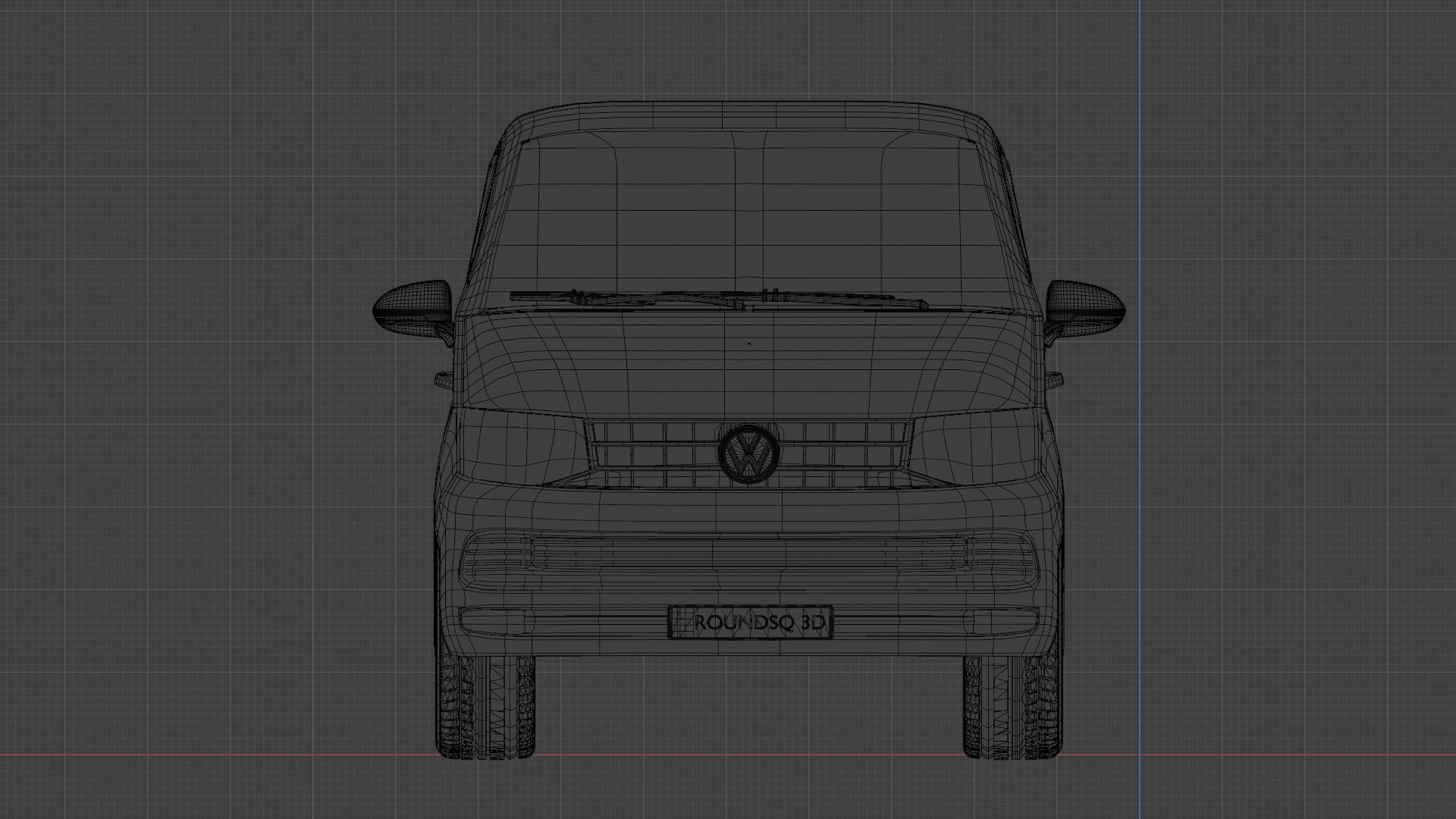This screenshot has height=819, width=1456.
Task: Select the windshield glass center
Action: [747, 216]
